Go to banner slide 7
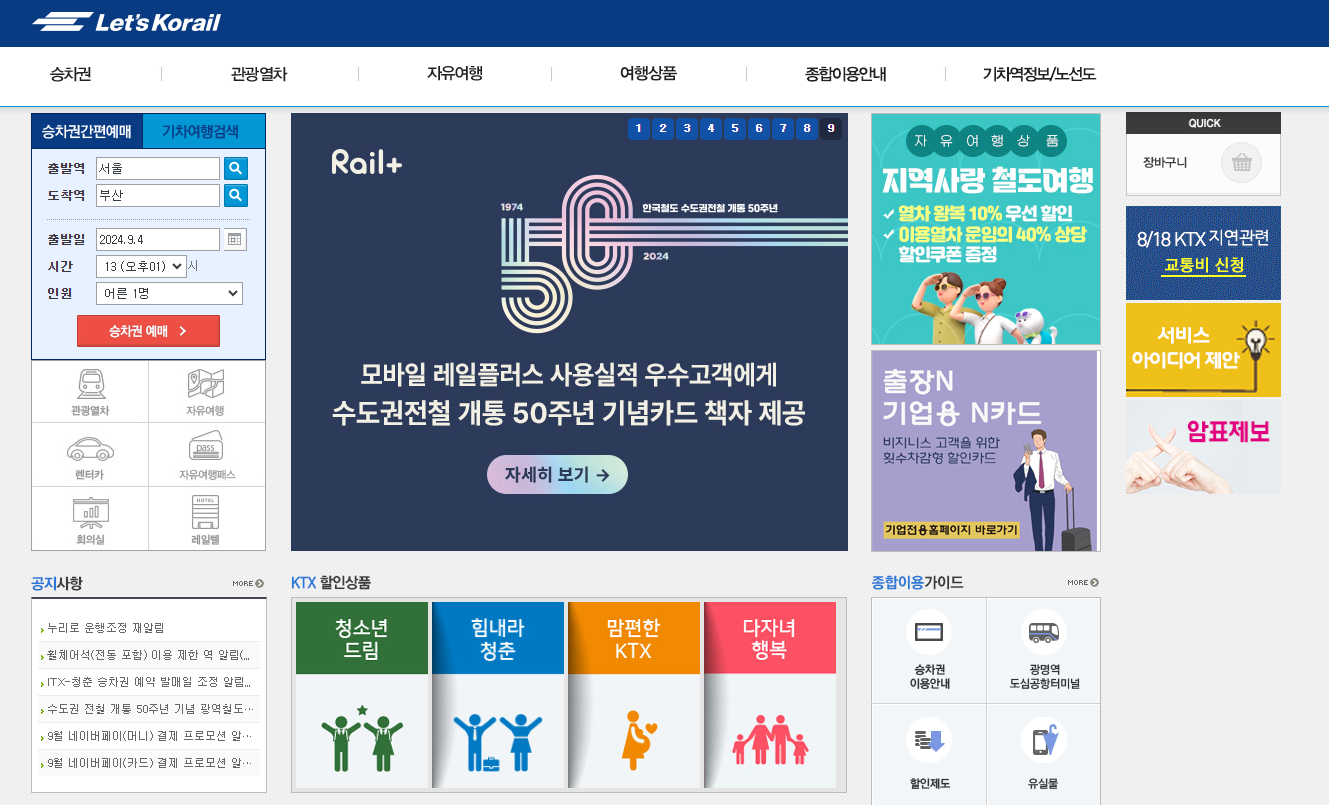The height and width of the screenshot is (805, 1329). pyautogui.click(x=783, y=128)
